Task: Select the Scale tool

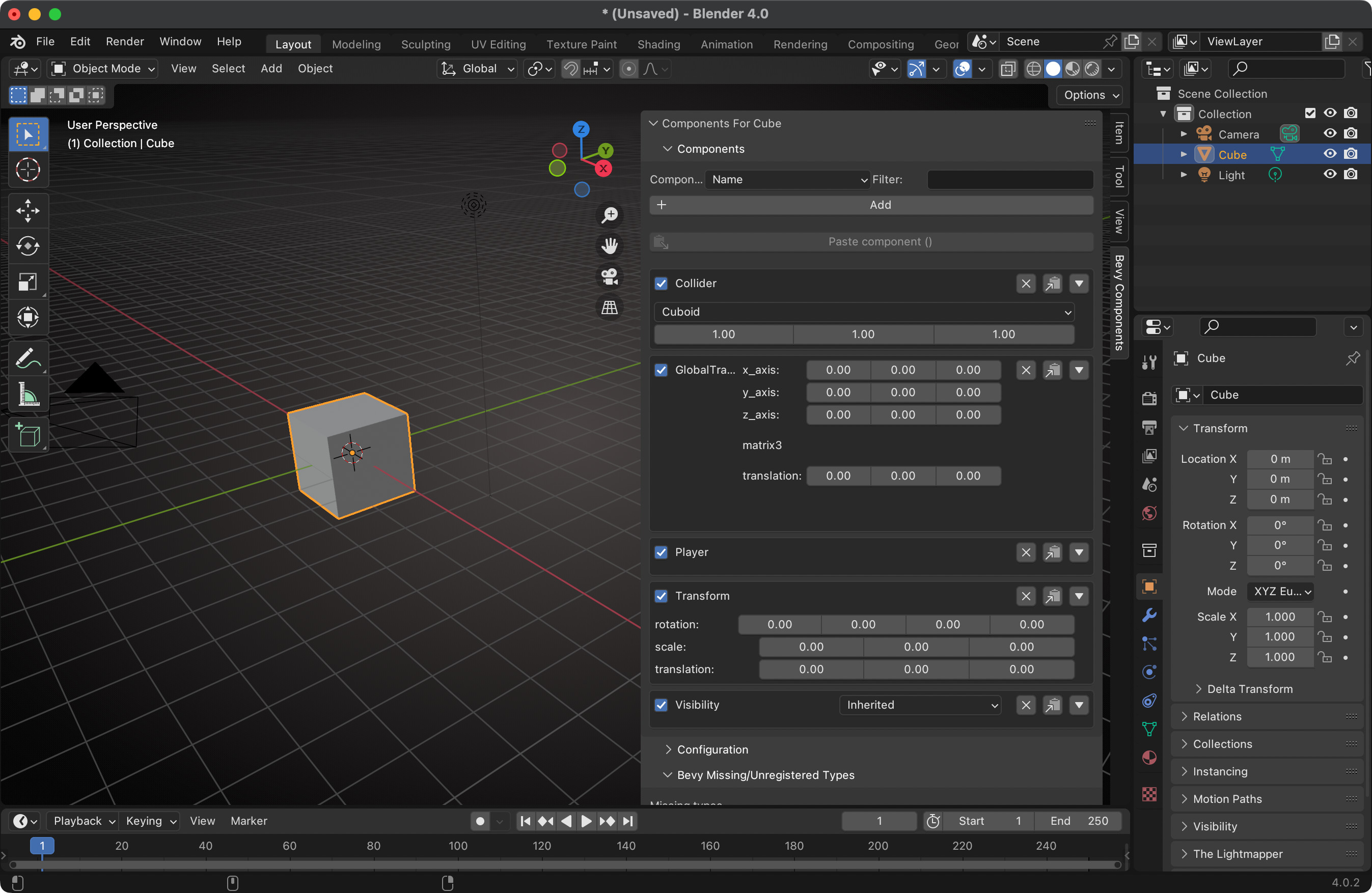Action: tap(28, 282)
